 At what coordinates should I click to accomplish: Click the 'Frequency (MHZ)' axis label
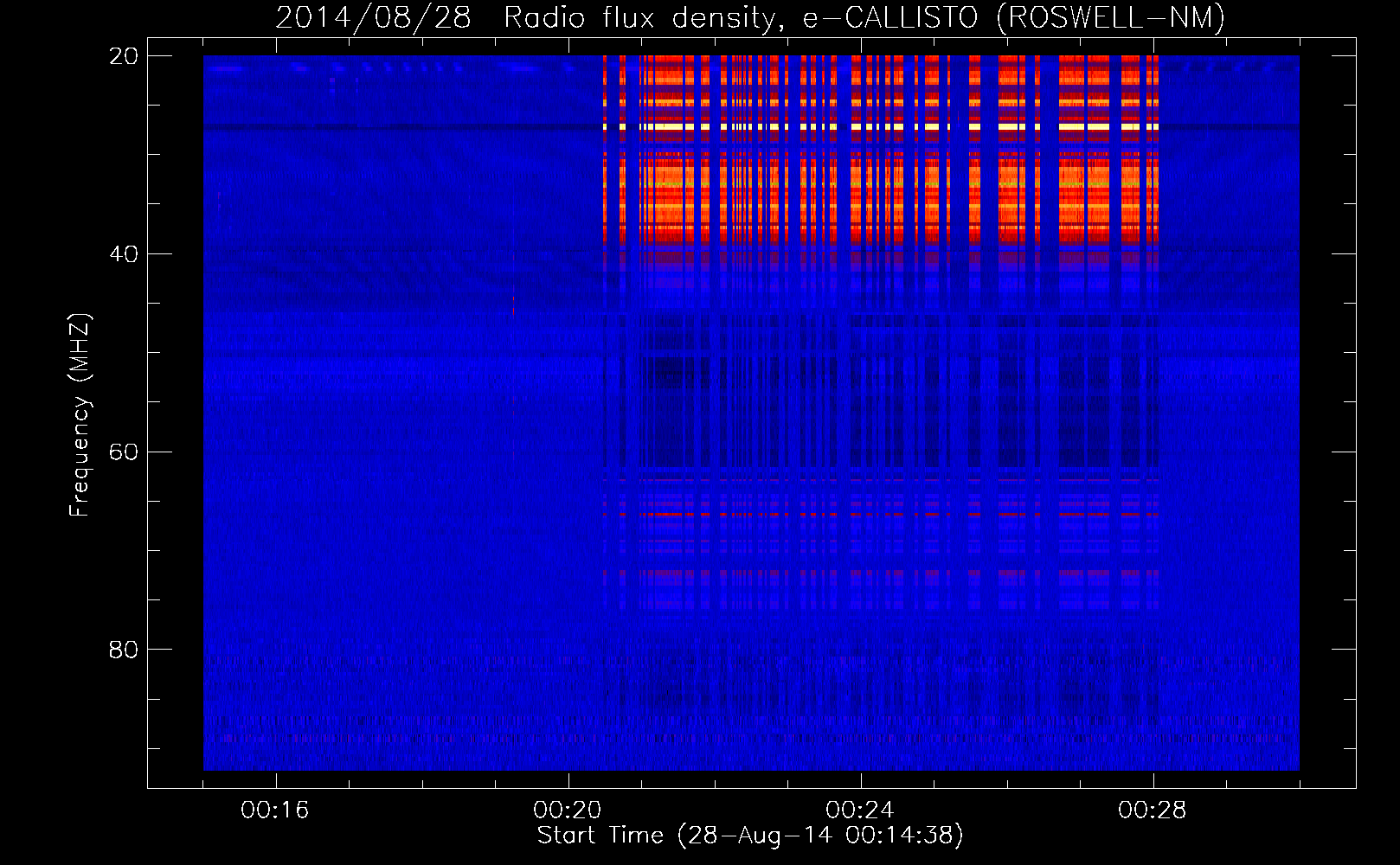pyautogui.click(x=80, y=415)
